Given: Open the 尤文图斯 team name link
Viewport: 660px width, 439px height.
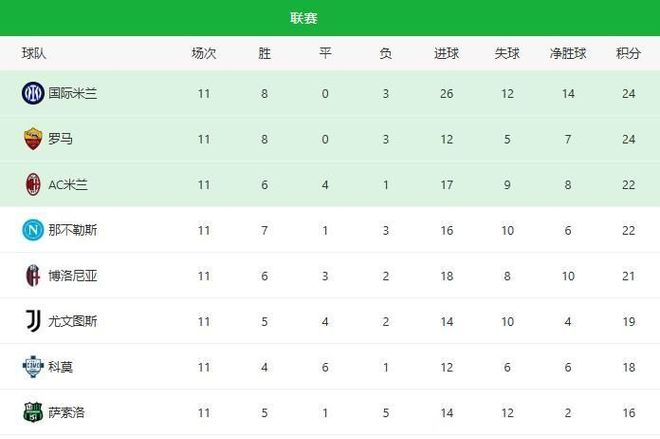Looking at the screenshot, I should [x=73, y=321].
